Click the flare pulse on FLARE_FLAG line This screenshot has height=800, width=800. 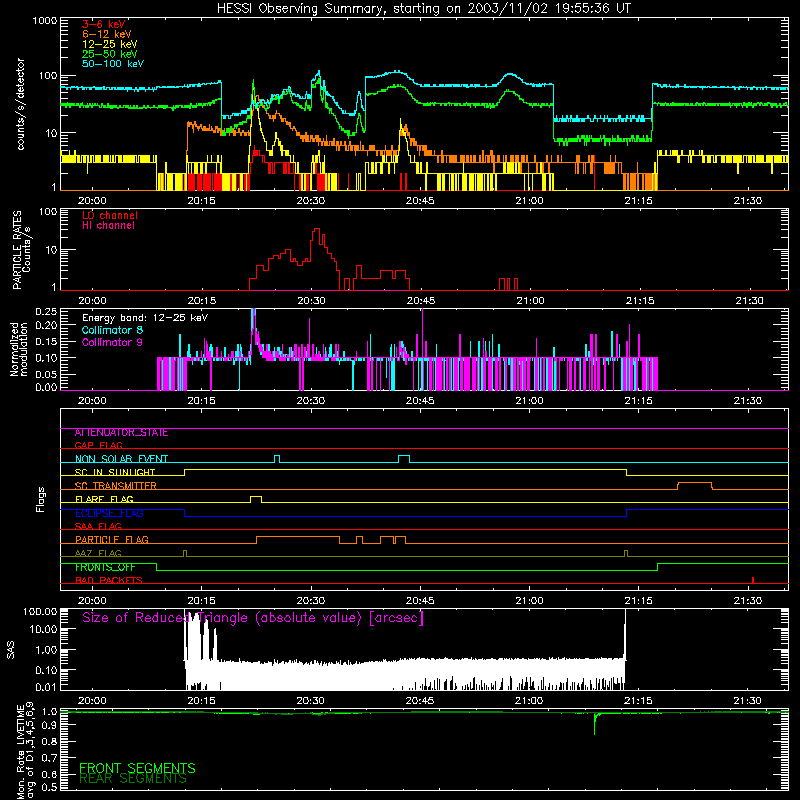point(256,499)
